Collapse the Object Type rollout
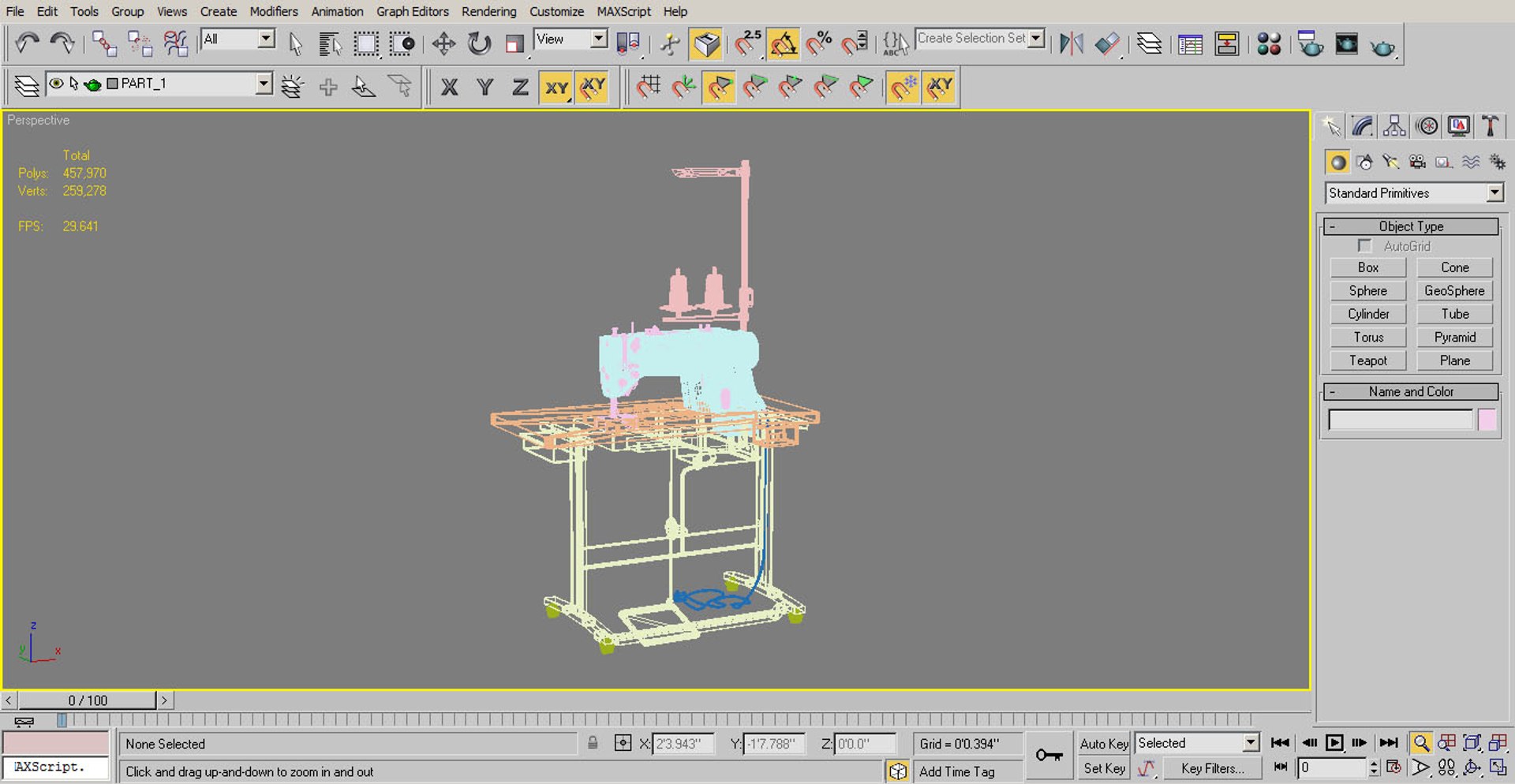 pyautogui.click(x=1411, y=226)
